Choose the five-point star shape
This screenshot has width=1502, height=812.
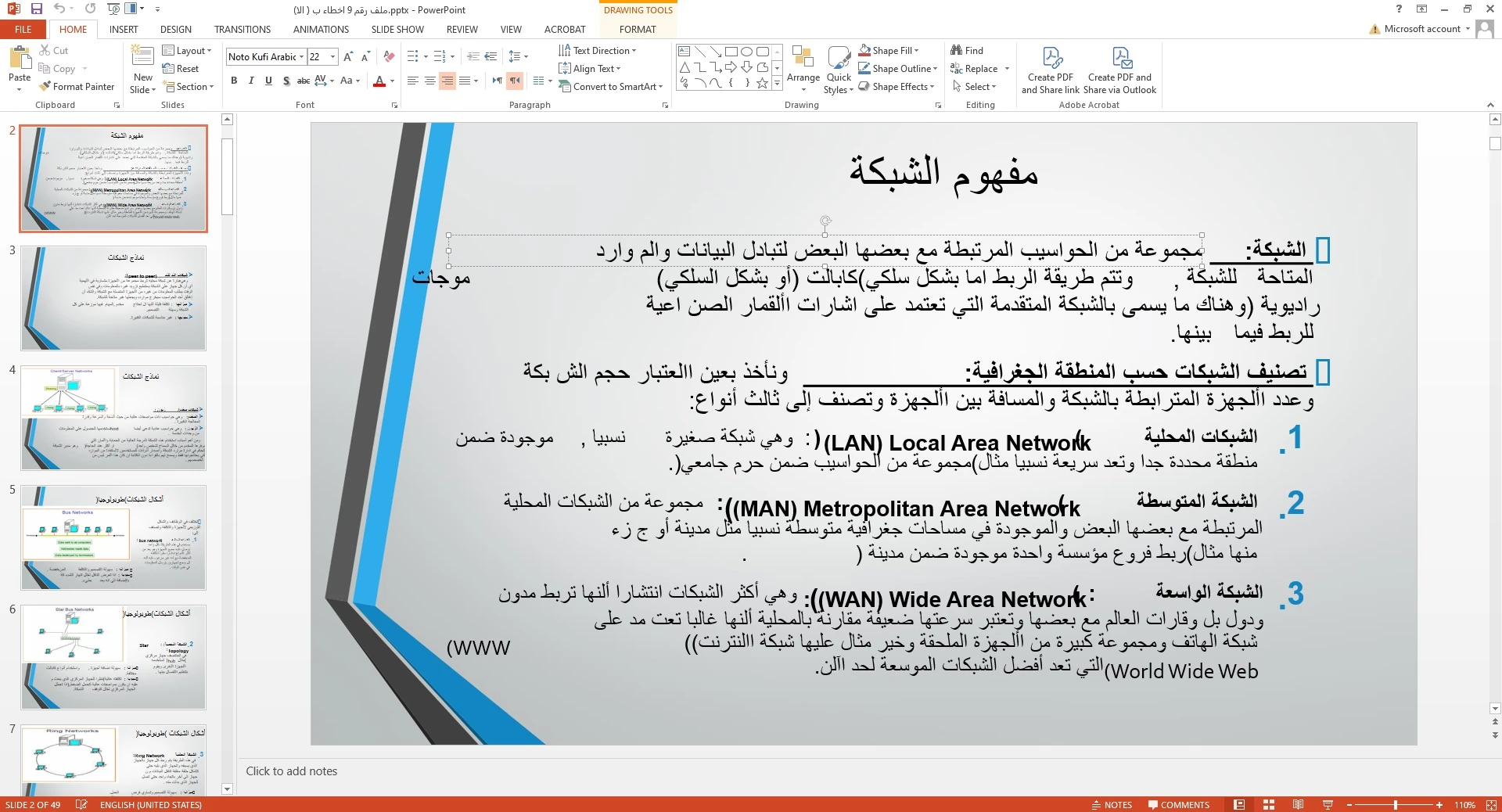click(x=762, y=83)
